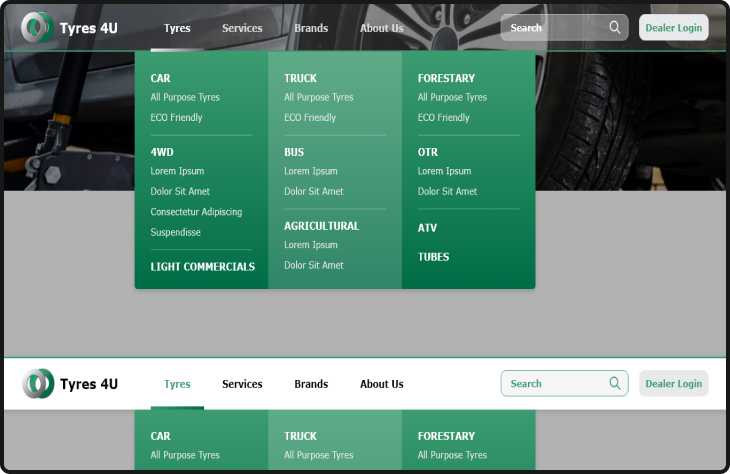This screenshot has height=474, width=730.
Task: Open CAR in the lower white-header mega menu
Action: point(160,436)
